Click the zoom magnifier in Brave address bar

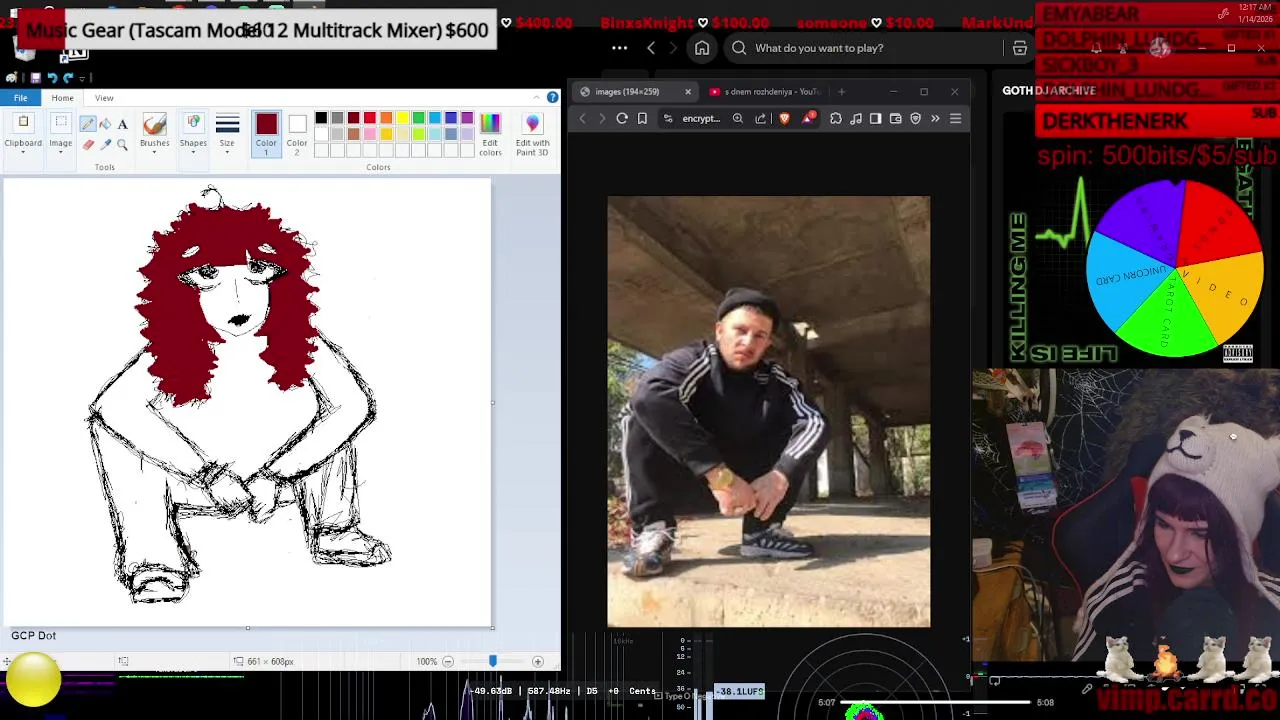(738, 118)
